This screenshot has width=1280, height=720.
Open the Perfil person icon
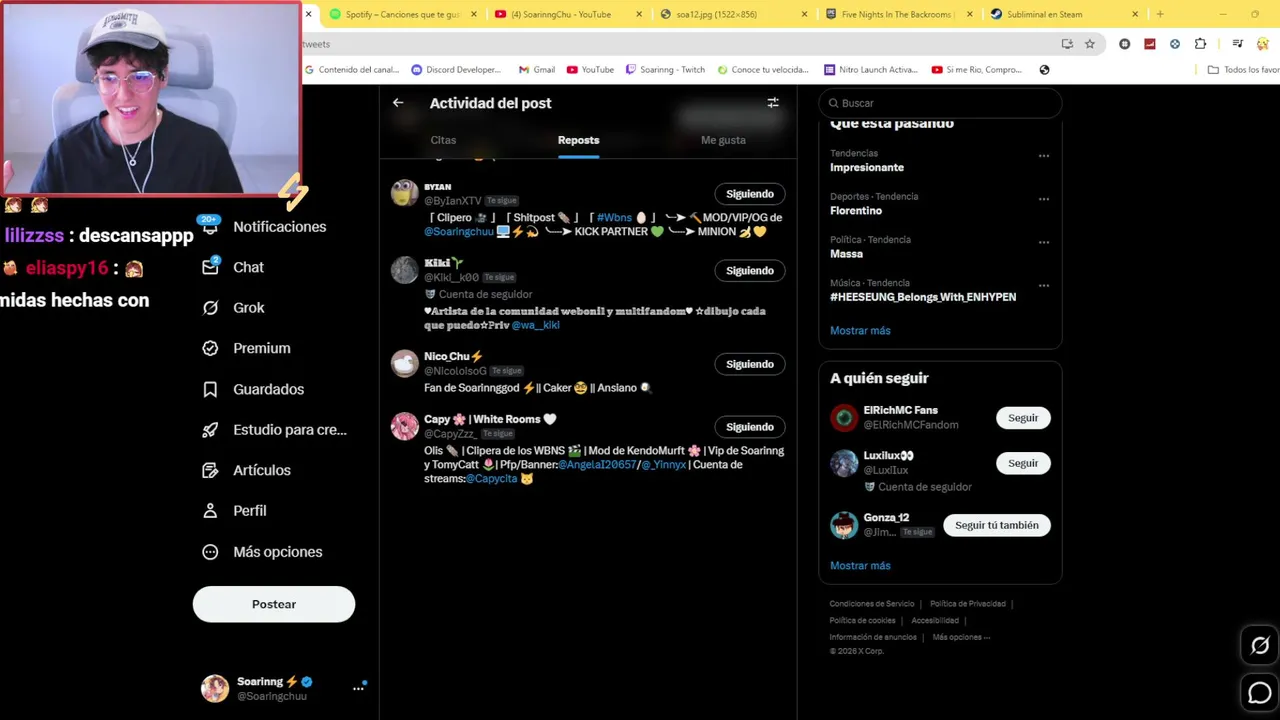pos(210,511)
